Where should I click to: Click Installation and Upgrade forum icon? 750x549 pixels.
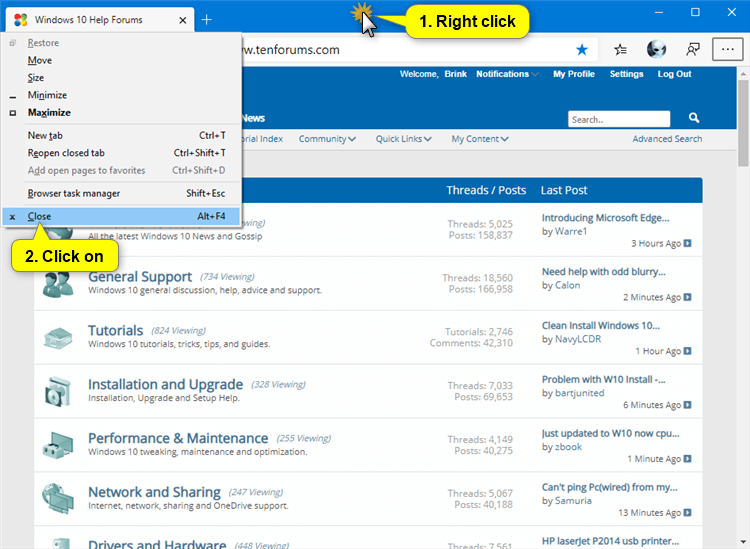pyautogui.click(x=58, y=391)
